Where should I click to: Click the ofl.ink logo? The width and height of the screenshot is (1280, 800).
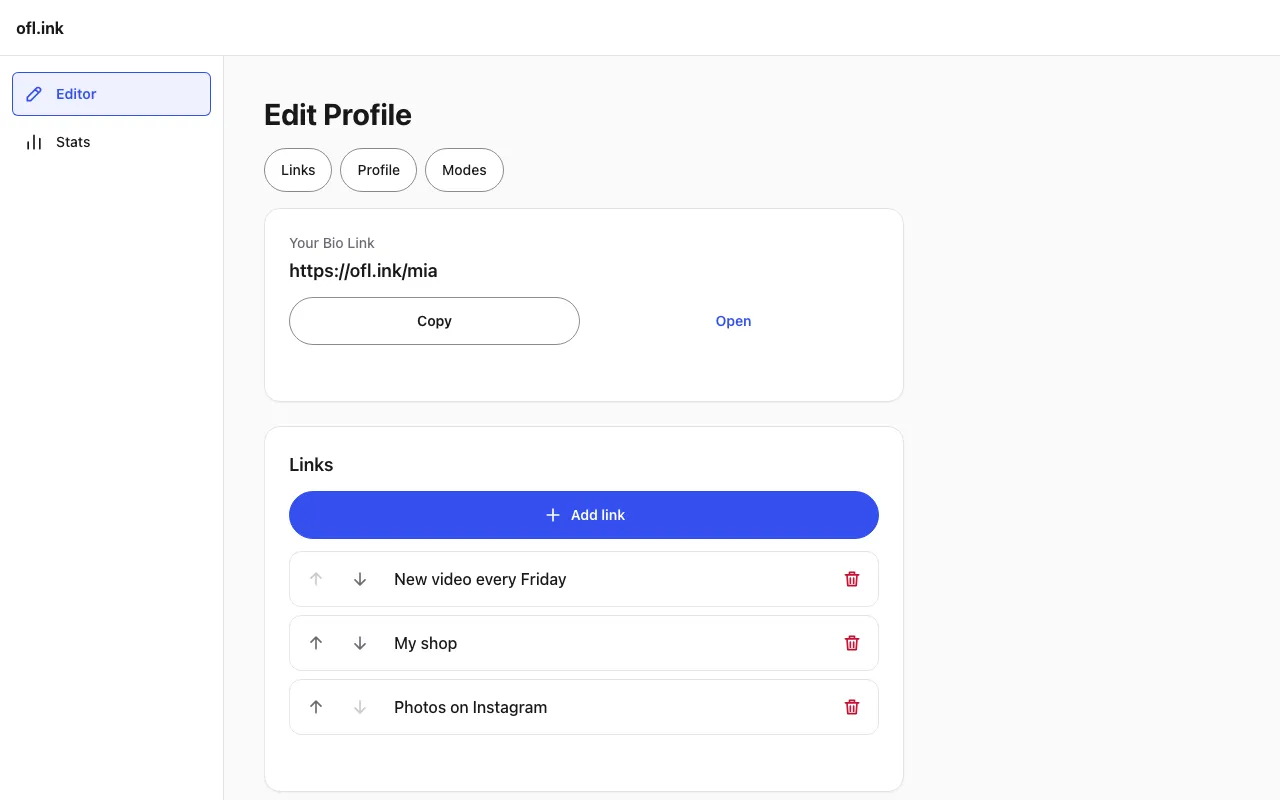pos(40,28)
